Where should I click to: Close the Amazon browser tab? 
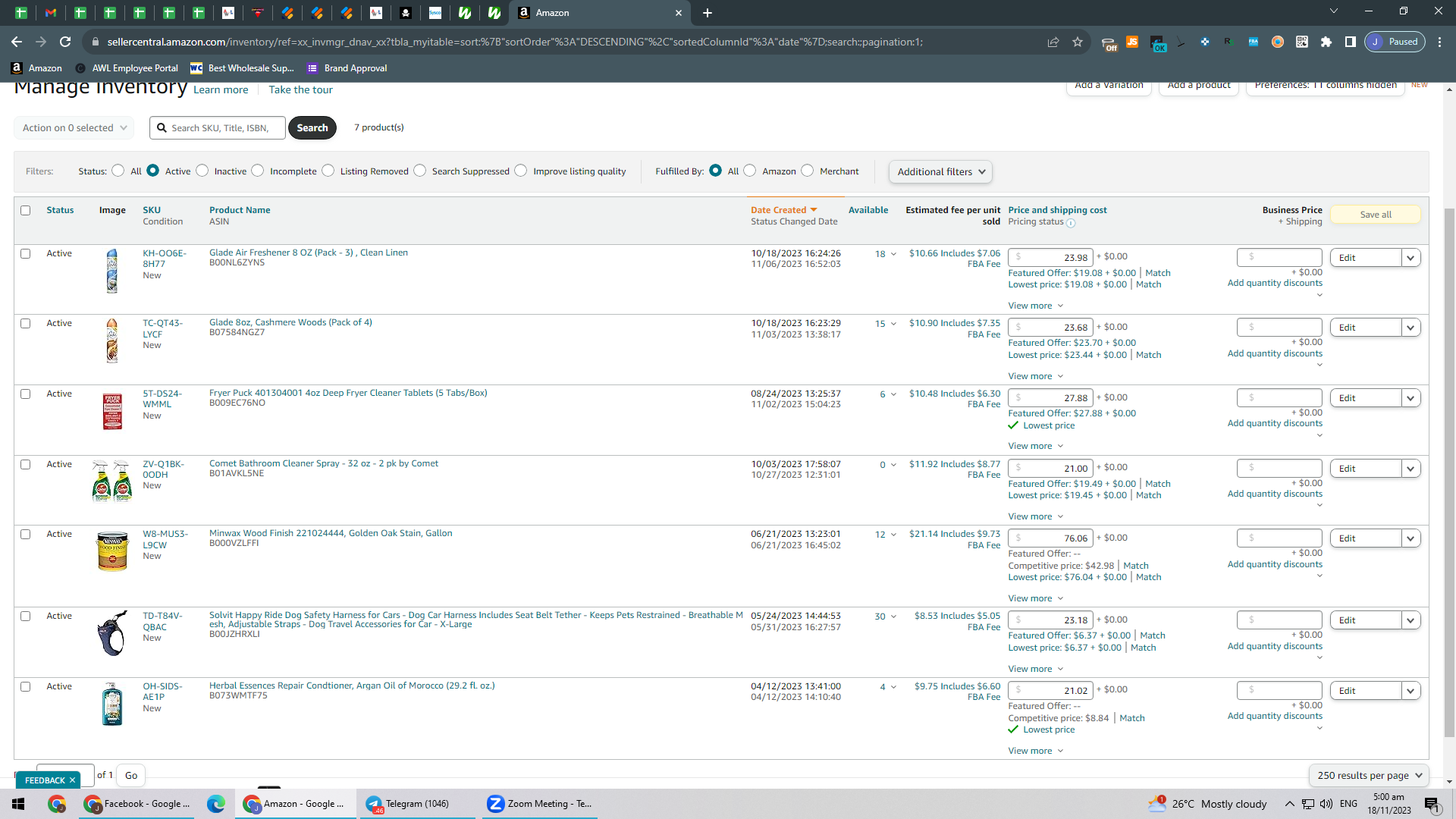pyautogui.click(x=679, y=13)
